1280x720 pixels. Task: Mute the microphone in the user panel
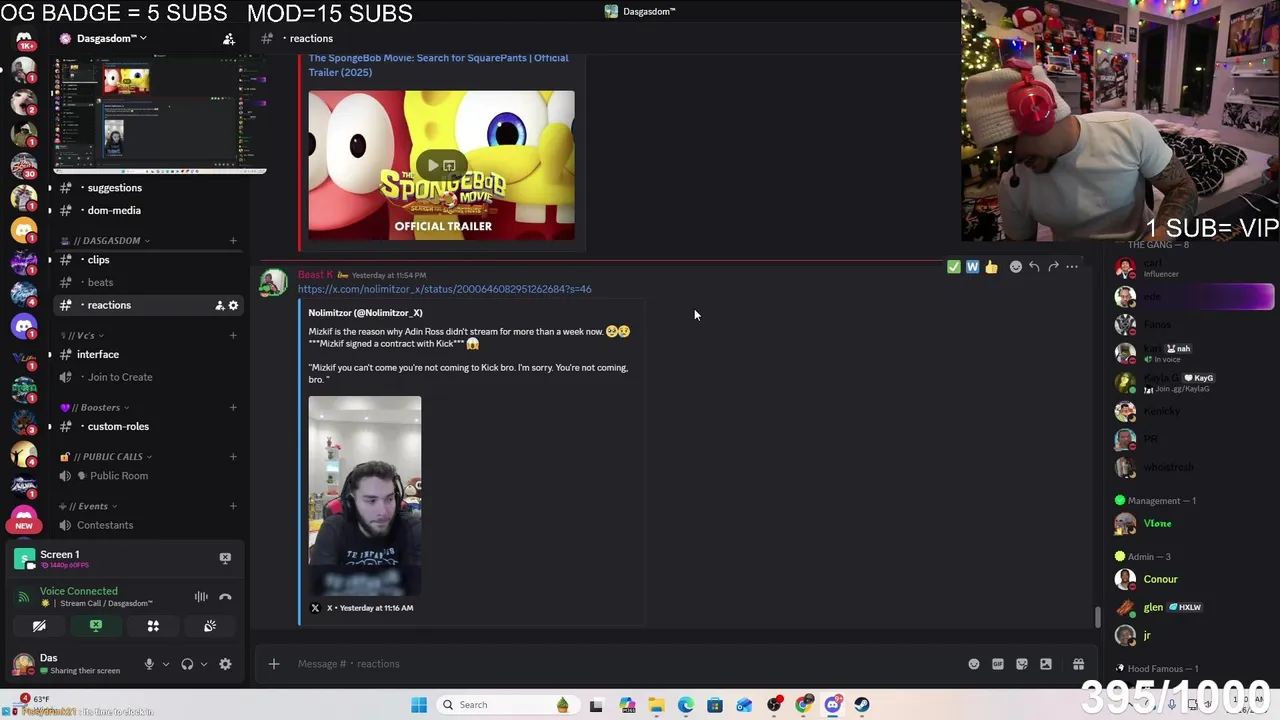click(149, 664)
